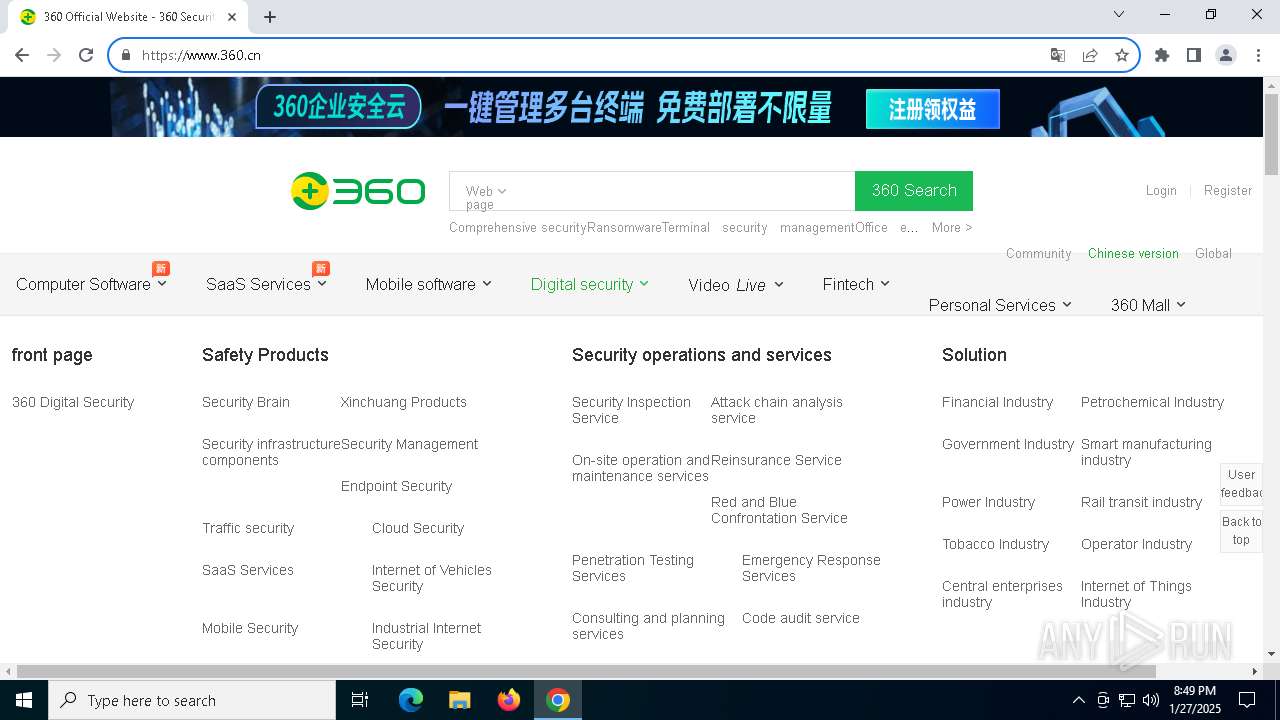Toggle the browser side panel icon
The height and width of the screenshot is (720, 1280).
[x=1194, y=55]
